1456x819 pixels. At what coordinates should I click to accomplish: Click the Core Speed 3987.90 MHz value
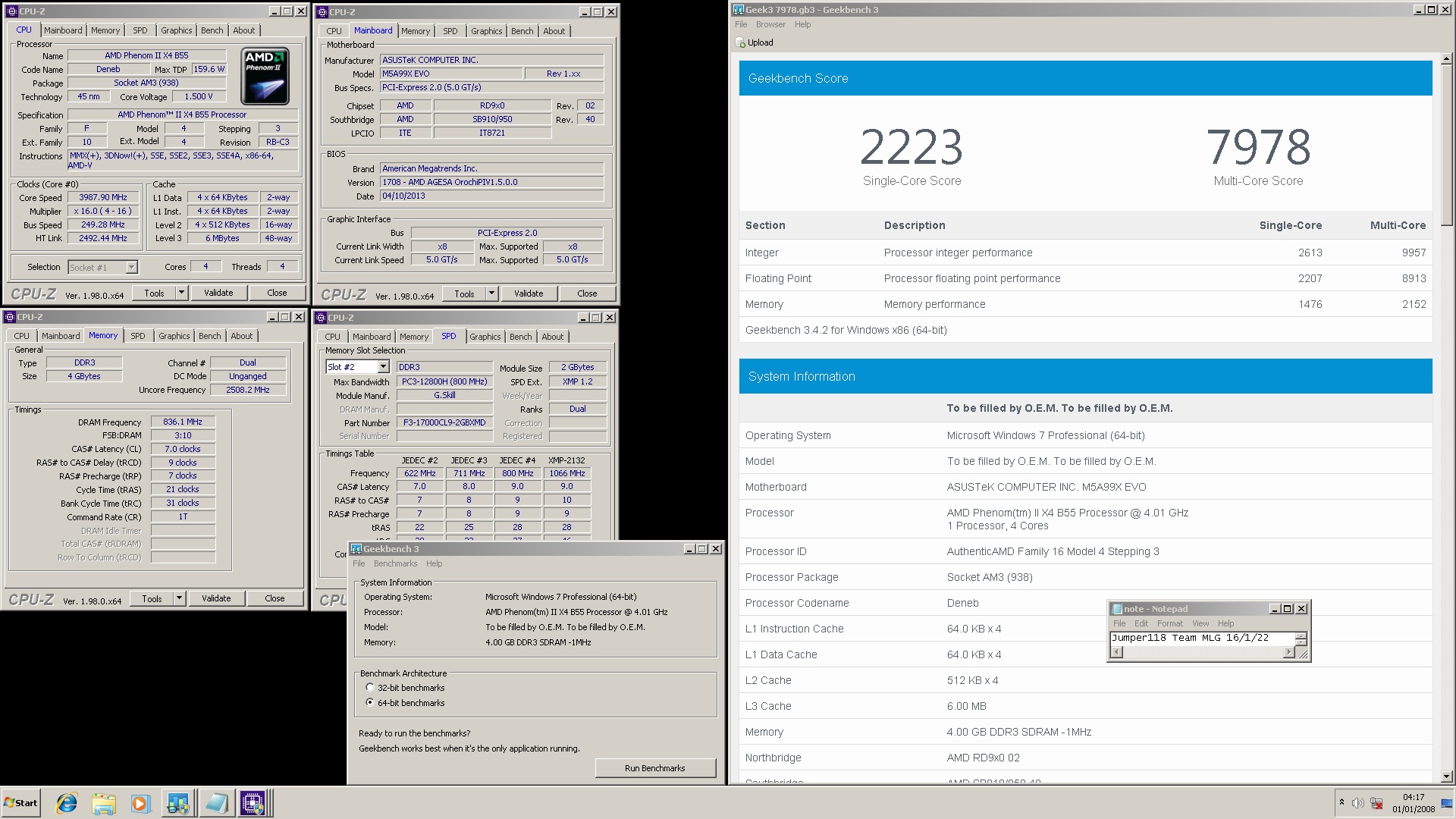[103, 197]
